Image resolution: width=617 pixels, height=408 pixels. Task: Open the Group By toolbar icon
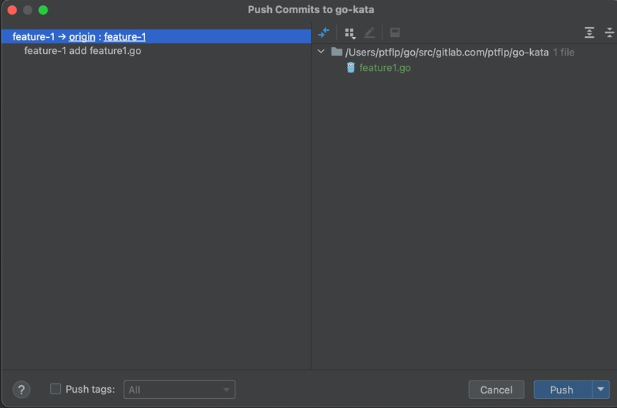point(349,33)
